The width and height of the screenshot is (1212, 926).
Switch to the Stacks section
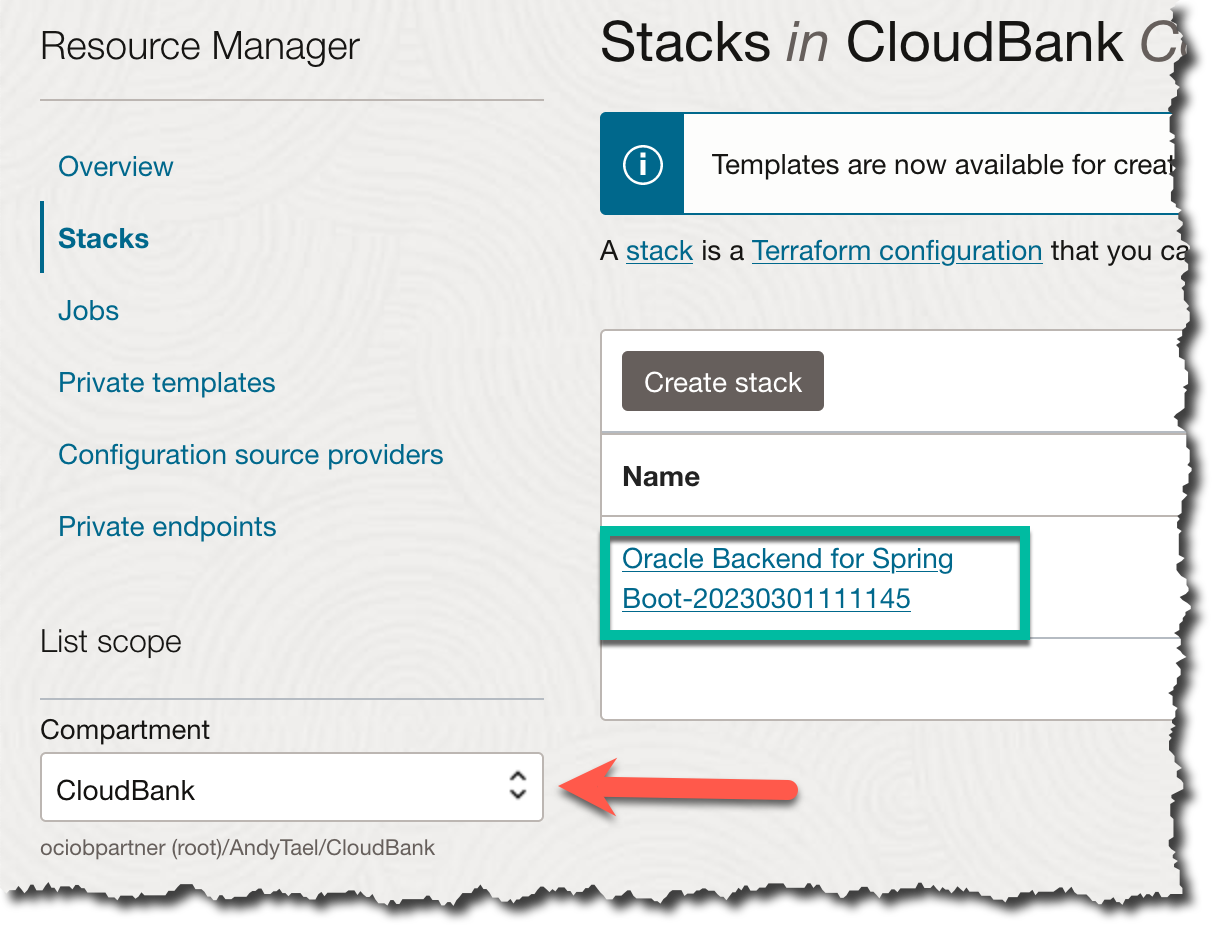coord(103,238)
